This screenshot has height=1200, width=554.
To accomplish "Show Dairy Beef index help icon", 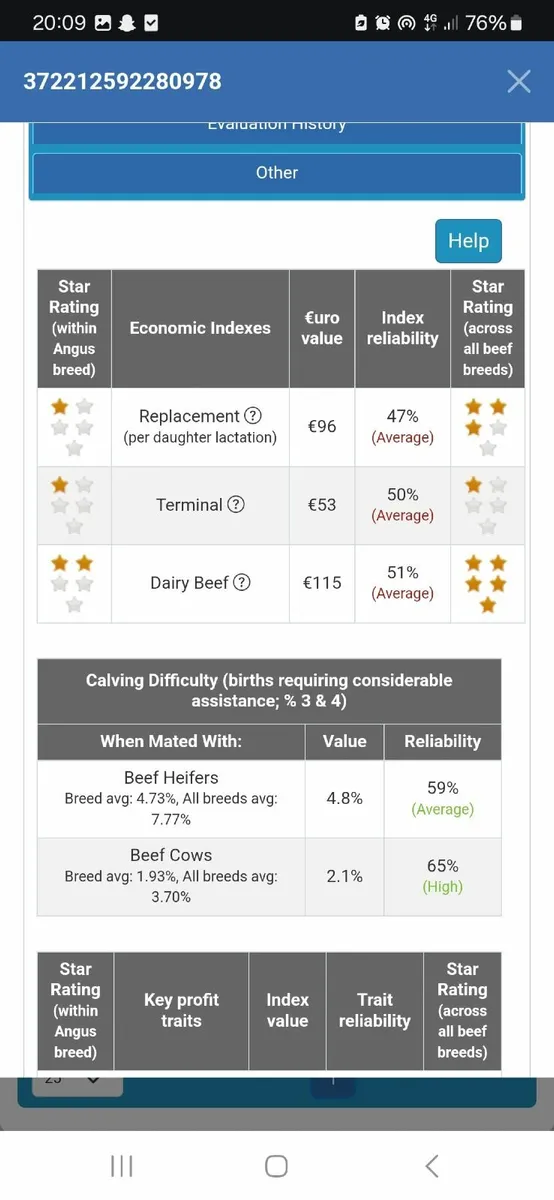I will point(242,583).
